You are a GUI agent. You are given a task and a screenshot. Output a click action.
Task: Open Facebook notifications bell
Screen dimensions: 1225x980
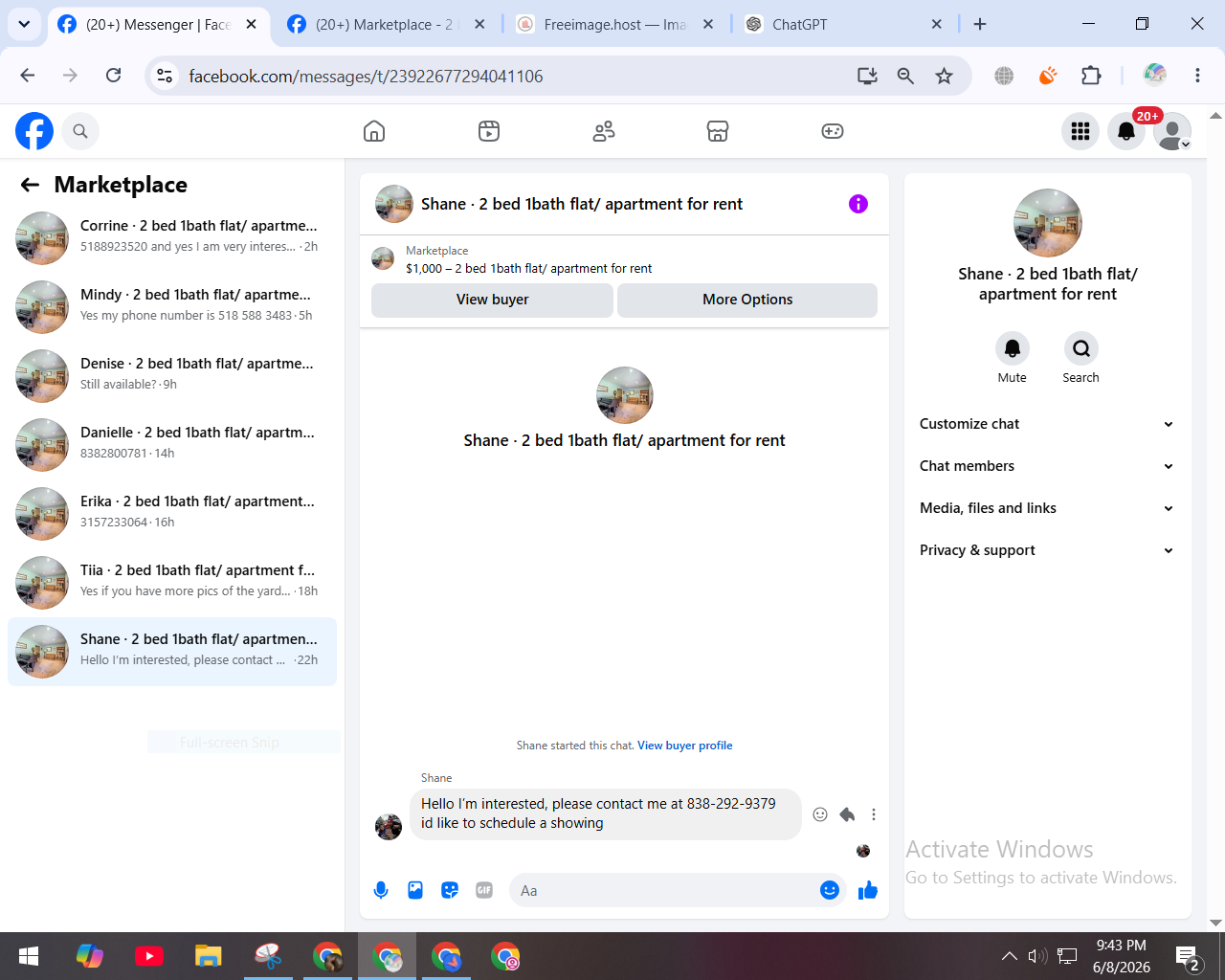(x=1126, y=131)
